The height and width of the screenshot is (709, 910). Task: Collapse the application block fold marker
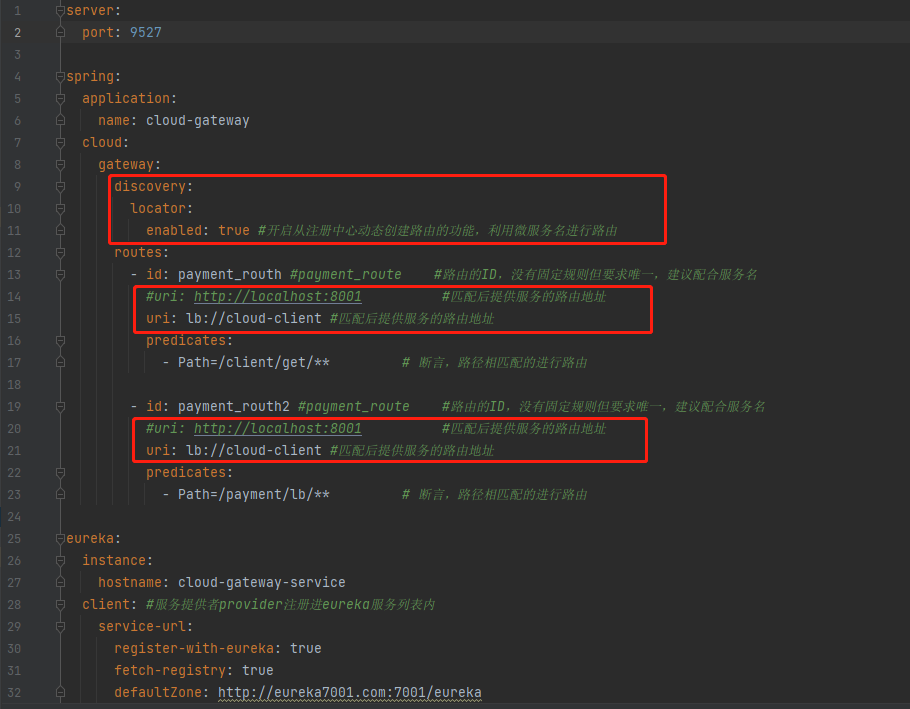(60, 99)
